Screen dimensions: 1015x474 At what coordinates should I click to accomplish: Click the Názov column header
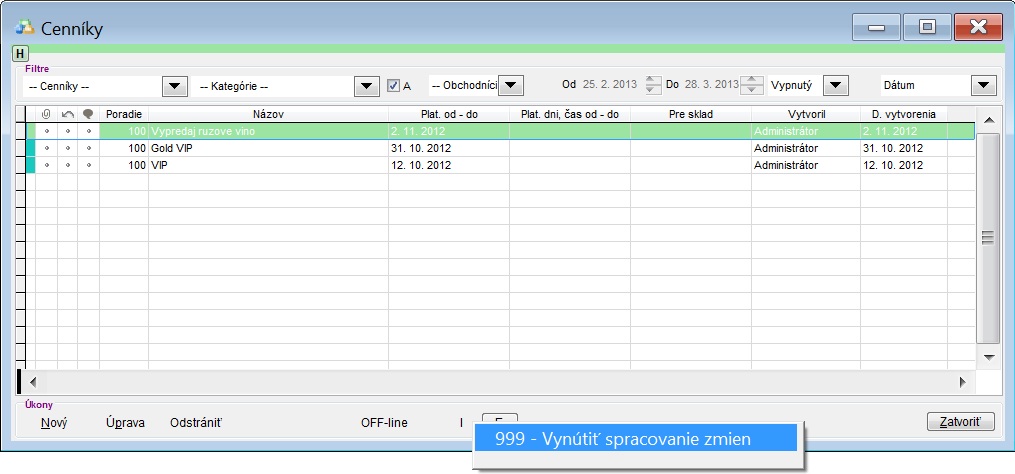coord(268,114)
